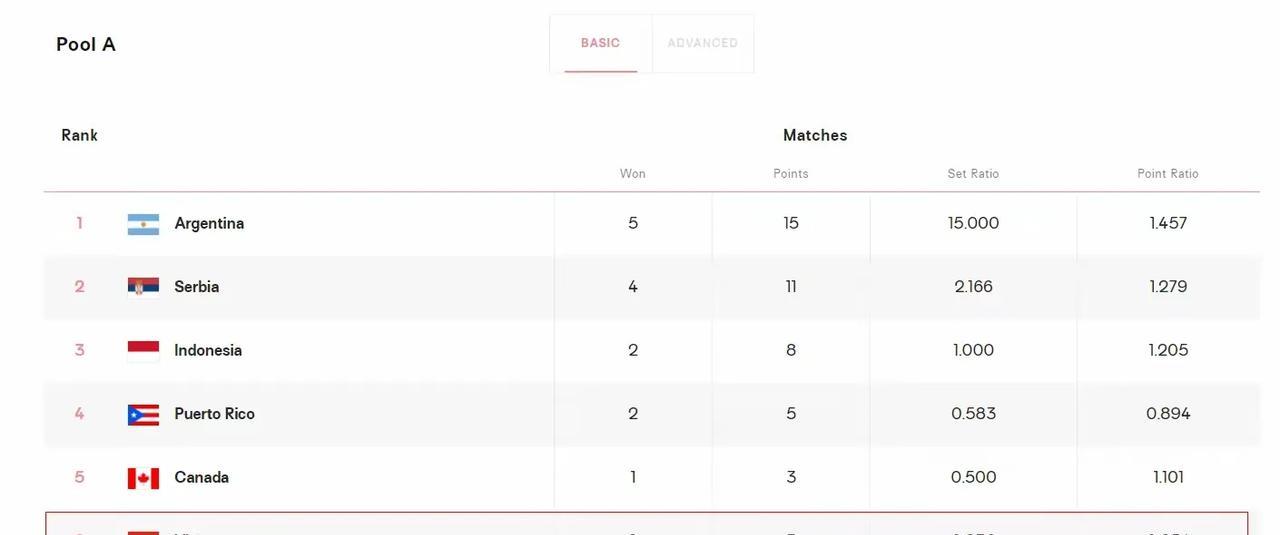
Task: Click the Argentina flag icon
Action: click(143, 224)
